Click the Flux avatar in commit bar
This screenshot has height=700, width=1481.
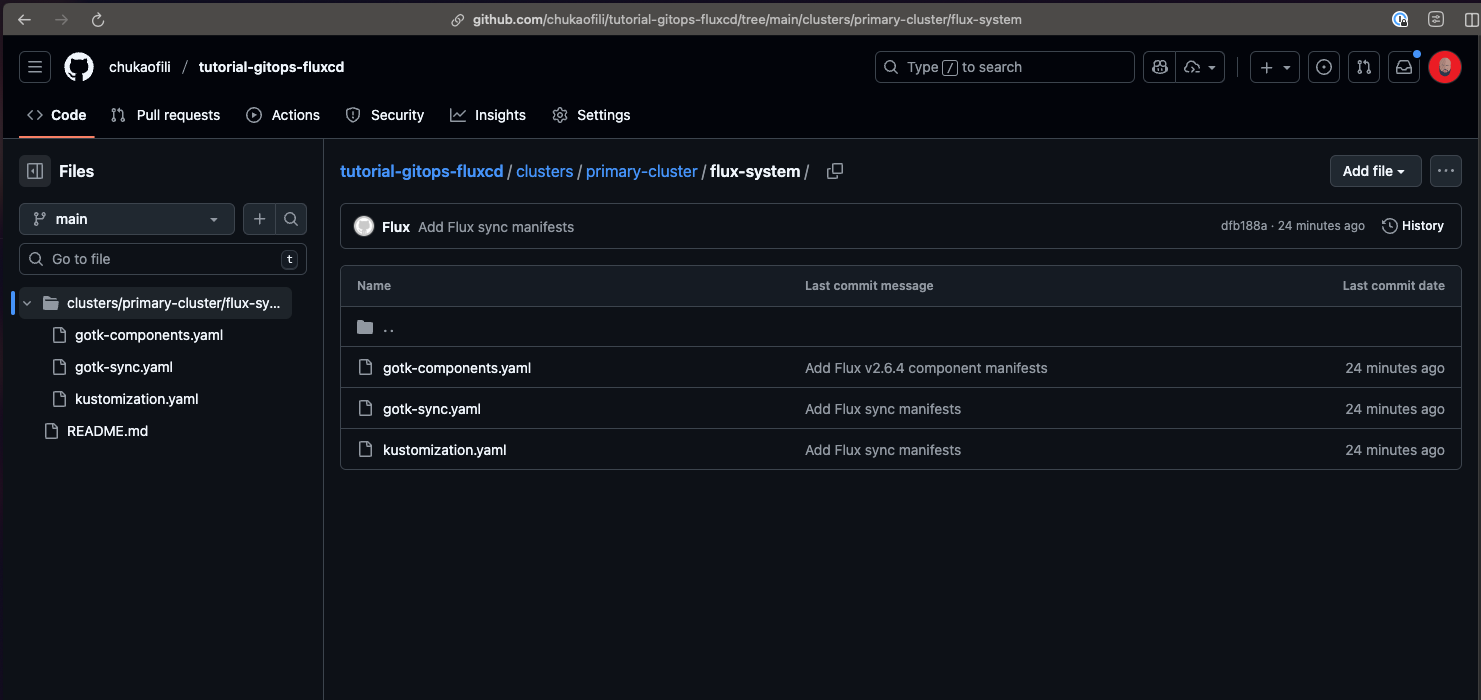(x=364, y=227)
